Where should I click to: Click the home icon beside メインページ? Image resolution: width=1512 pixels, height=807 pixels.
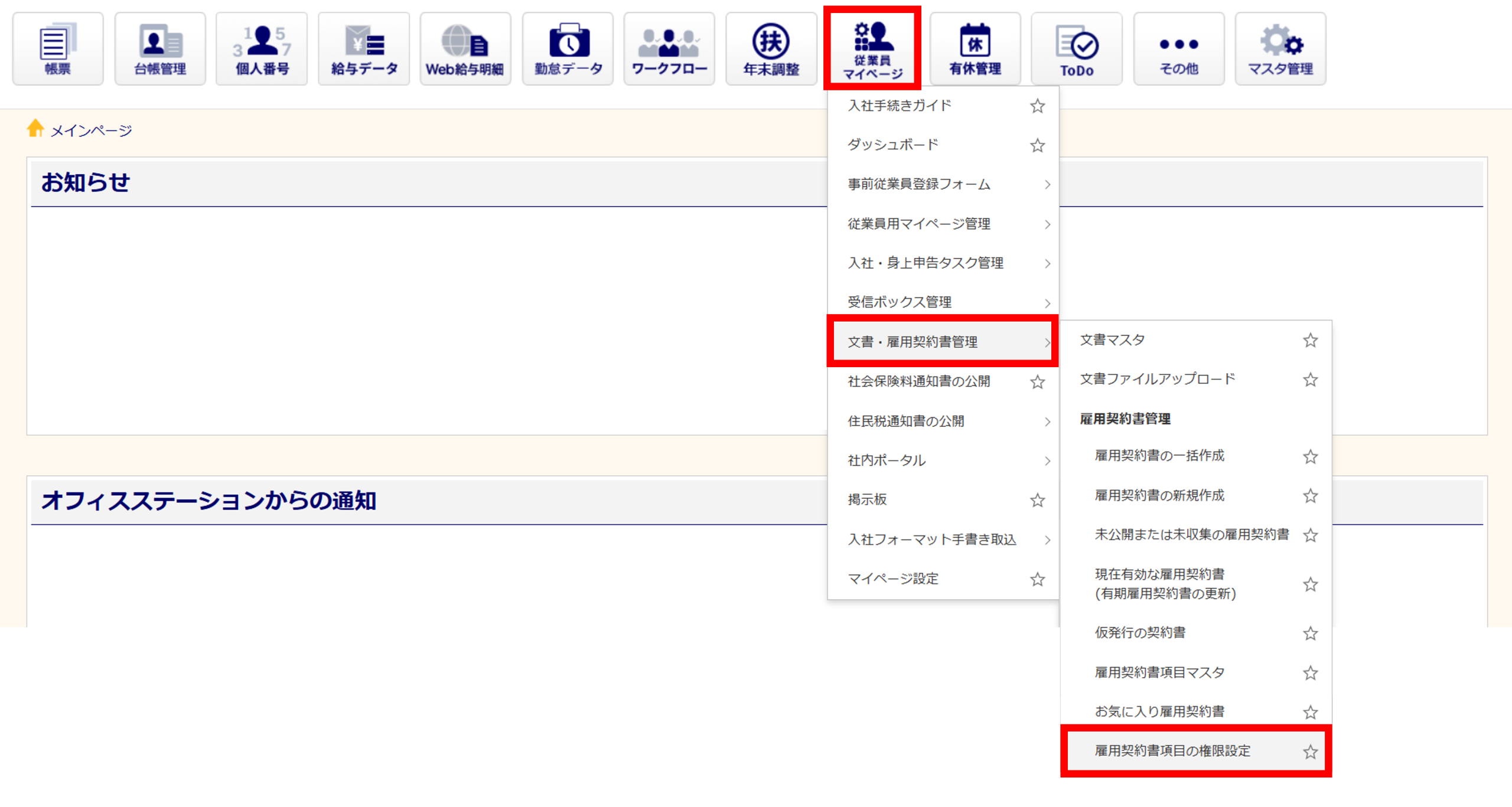point(35,128)
